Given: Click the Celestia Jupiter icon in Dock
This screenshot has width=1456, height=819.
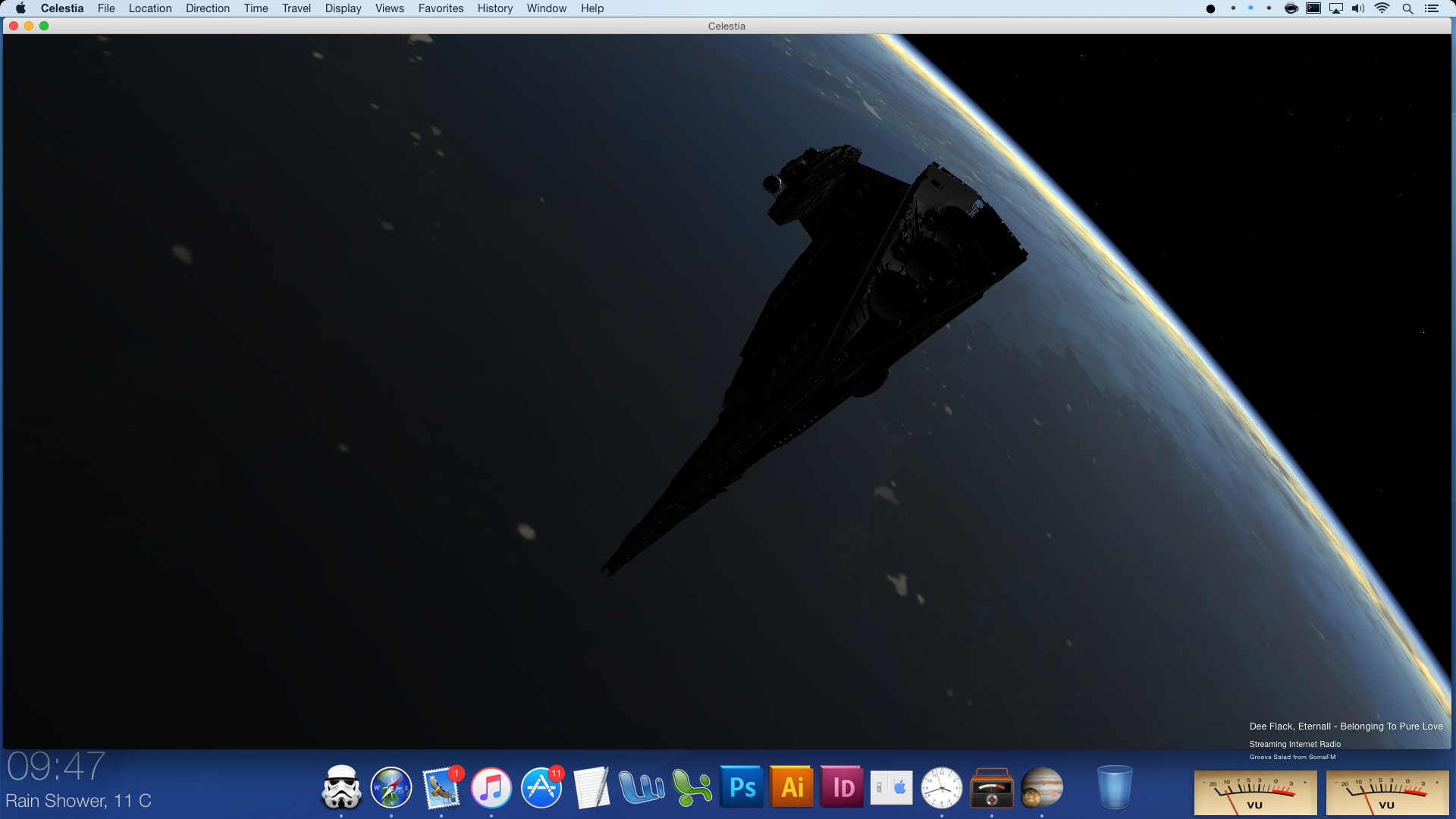Looking at the screenshot, I should pyautogui.click(x=1042, y=787).
